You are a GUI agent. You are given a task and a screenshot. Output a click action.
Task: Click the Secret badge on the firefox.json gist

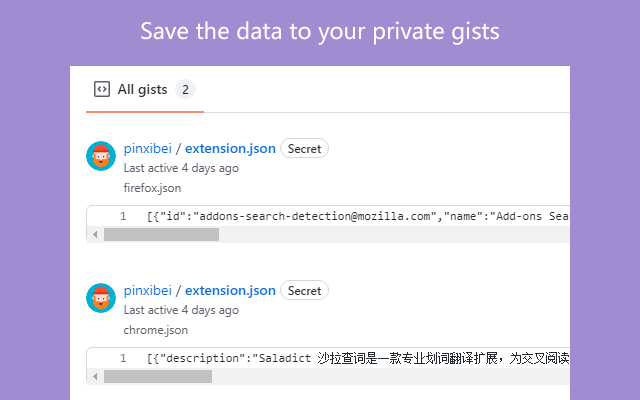304,149
